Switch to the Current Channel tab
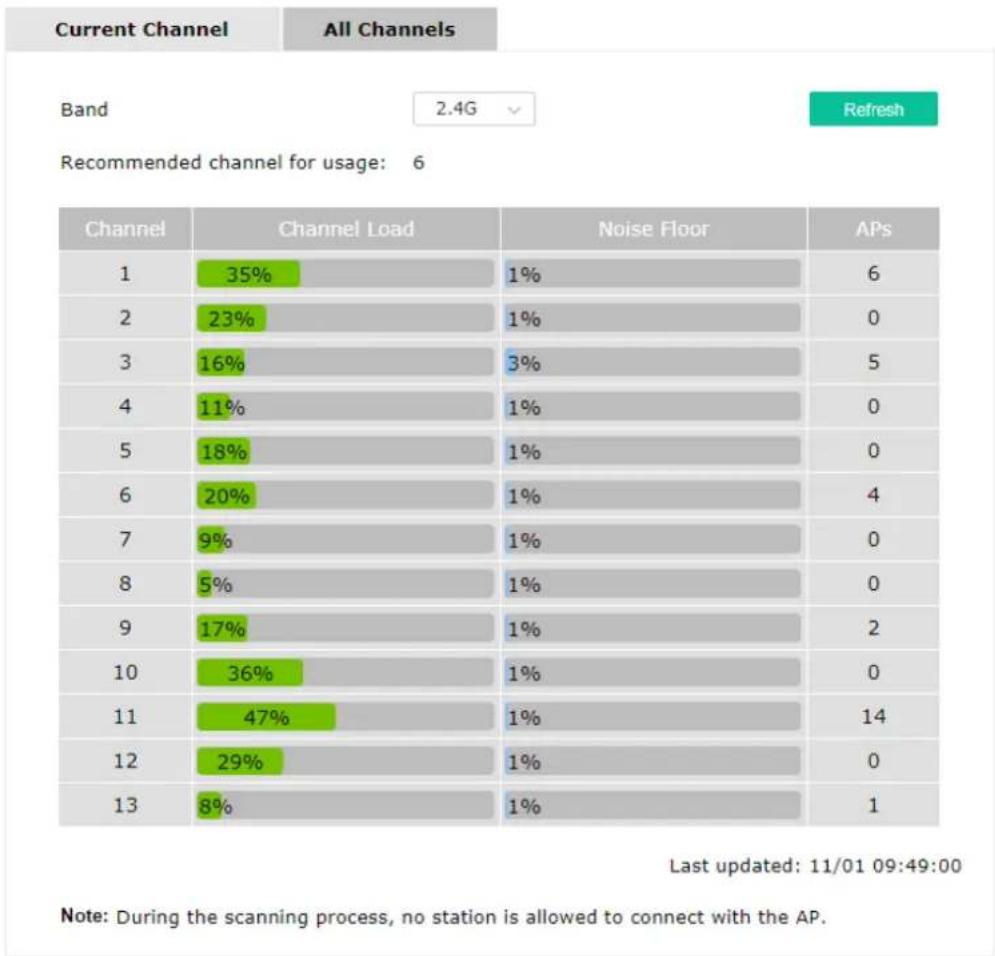 [142, 29]
